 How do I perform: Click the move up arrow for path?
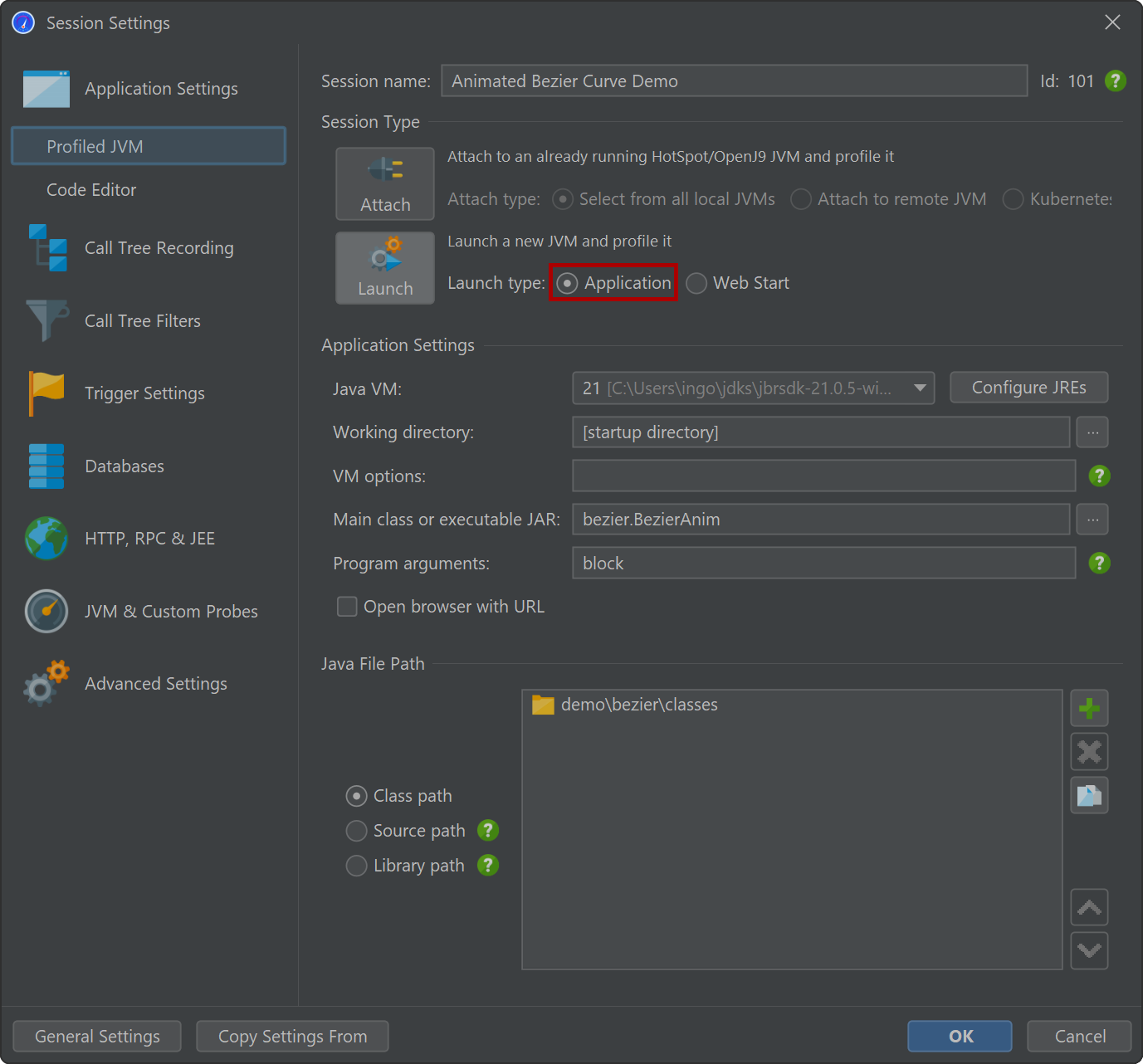pos(1089,908)
